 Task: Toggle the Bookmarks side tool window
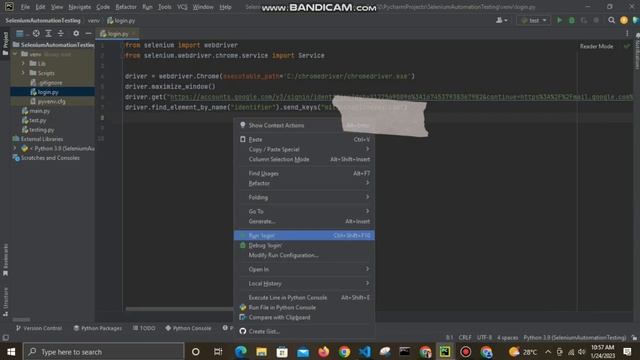[5, 260]
